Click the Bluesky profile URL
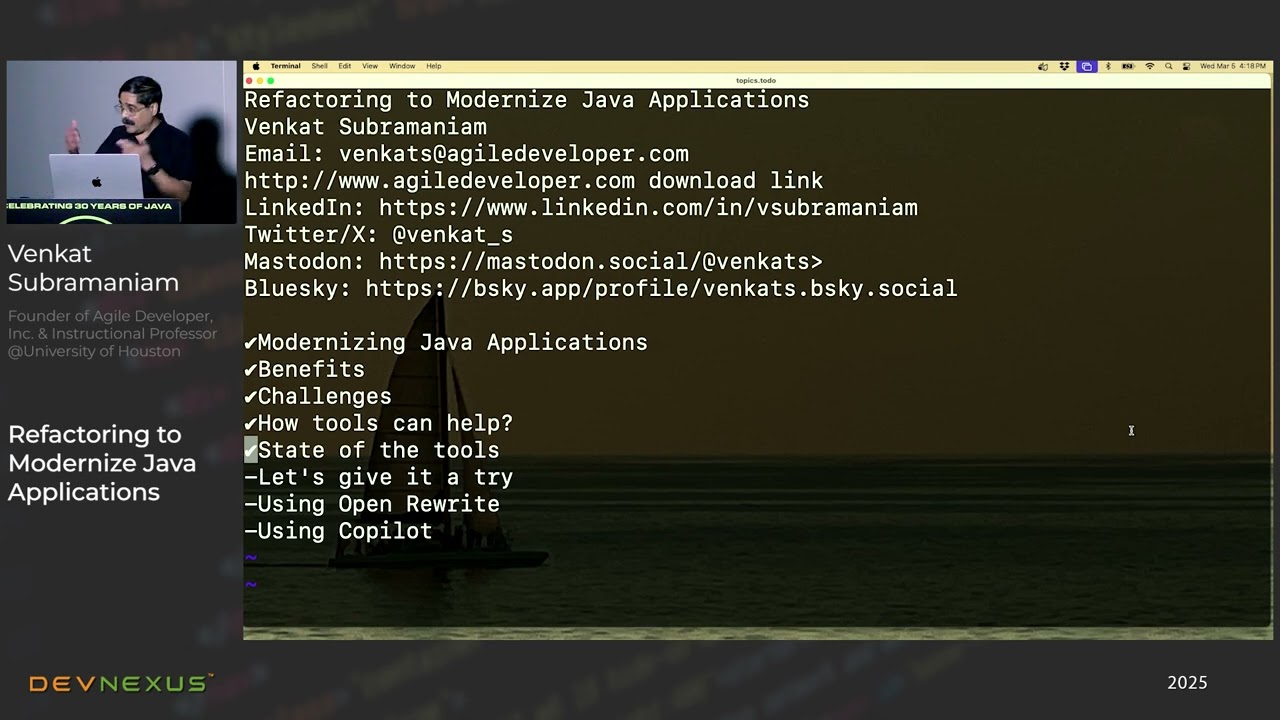 point(661,289)
